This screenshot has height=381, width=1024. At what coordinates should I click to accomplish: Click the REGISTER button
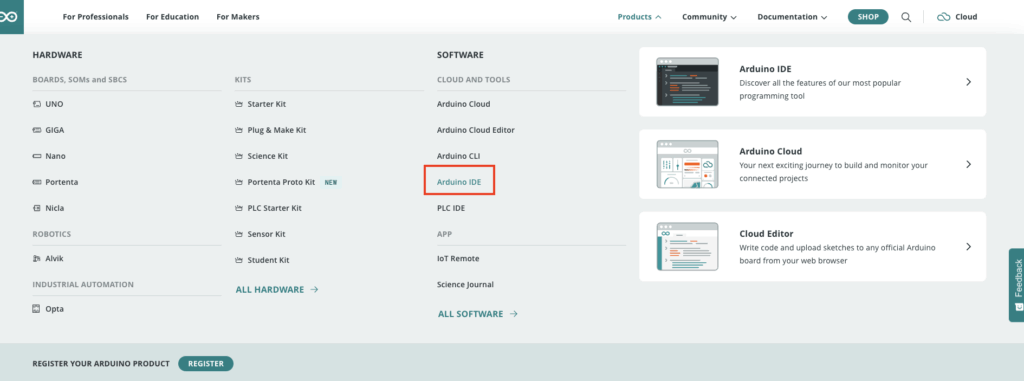(x=206, y=363)
